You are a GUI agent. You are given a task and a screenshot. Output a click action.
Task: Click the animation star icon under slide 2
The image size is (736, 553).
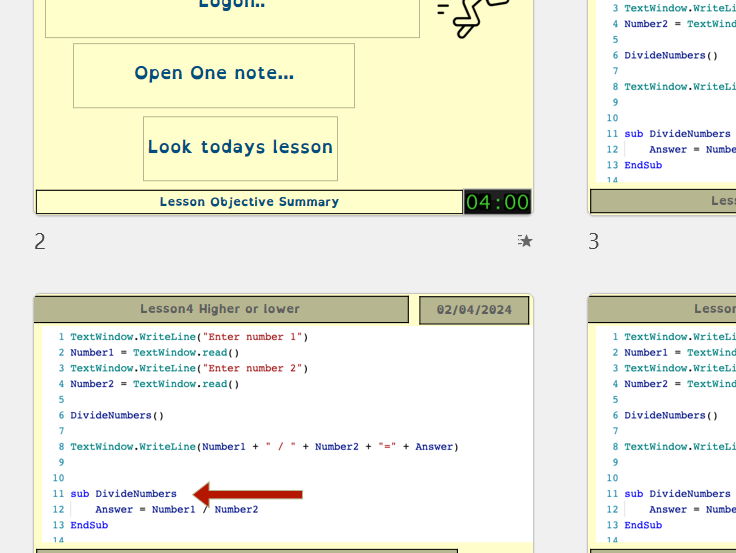(525, 241)
